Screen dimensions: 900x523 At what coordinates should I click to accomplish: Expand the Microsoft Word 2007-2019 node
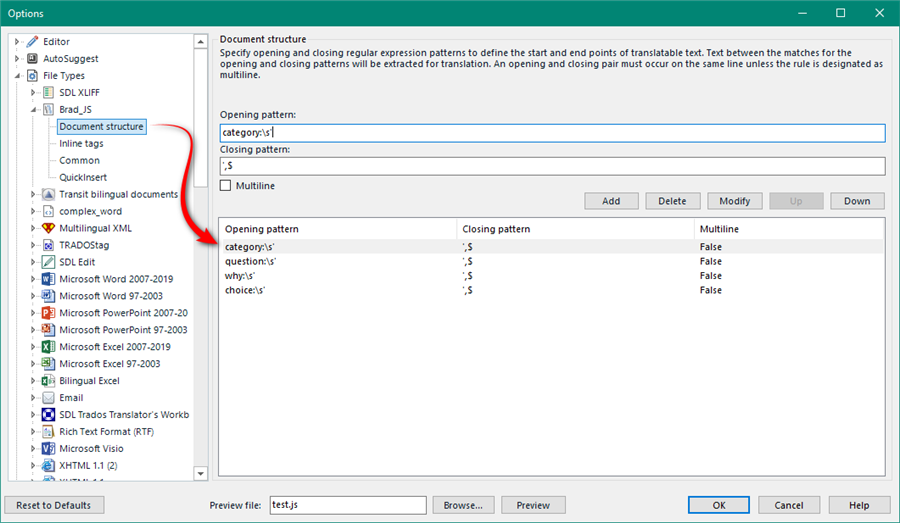tap(33, 279)
